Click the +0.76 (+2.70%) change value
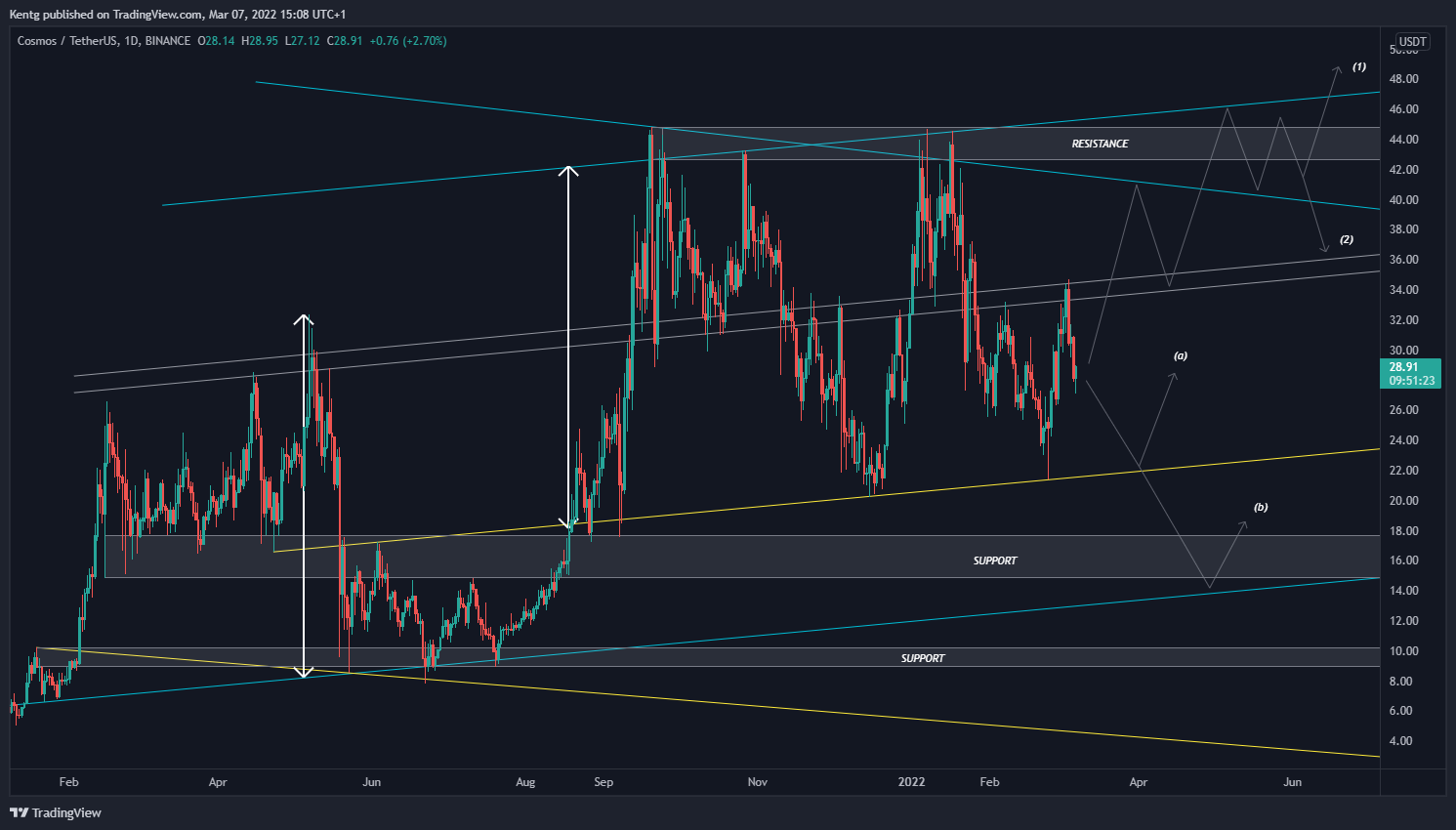Image resolution: width=1456 pixels, height=830 pixels. tap(407, 41)
